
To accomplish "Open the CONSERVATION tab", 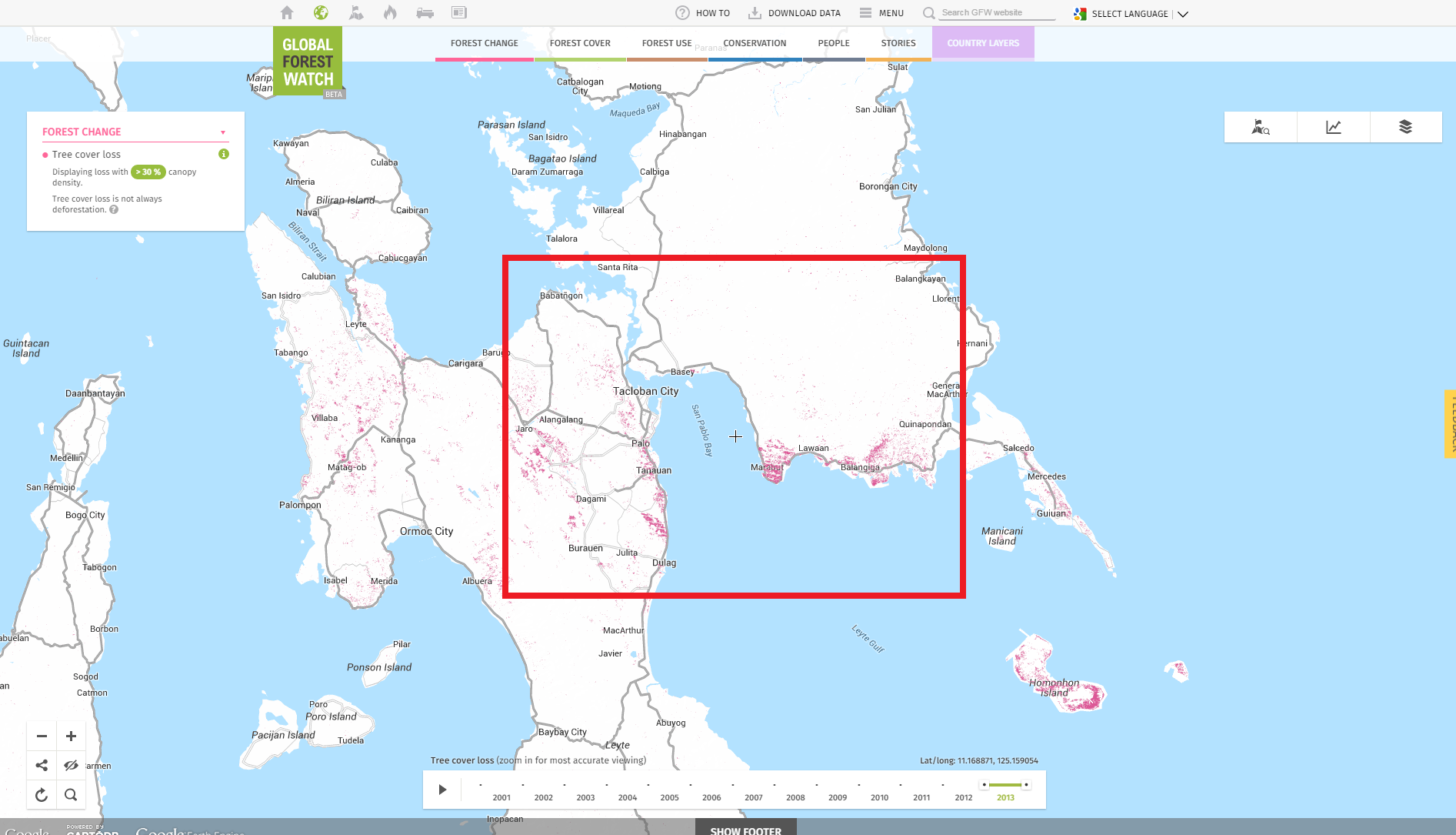I will [755, 43].
